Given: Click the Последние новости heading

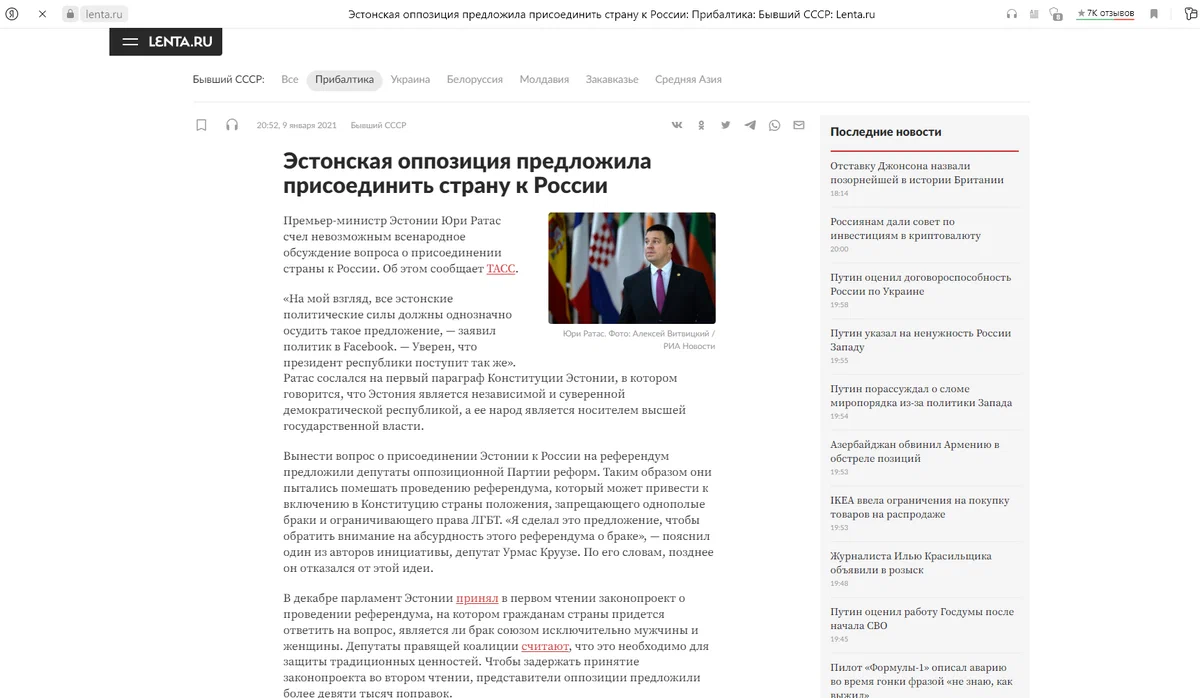Looking at the screenshot, I should (x=886, y=131).
